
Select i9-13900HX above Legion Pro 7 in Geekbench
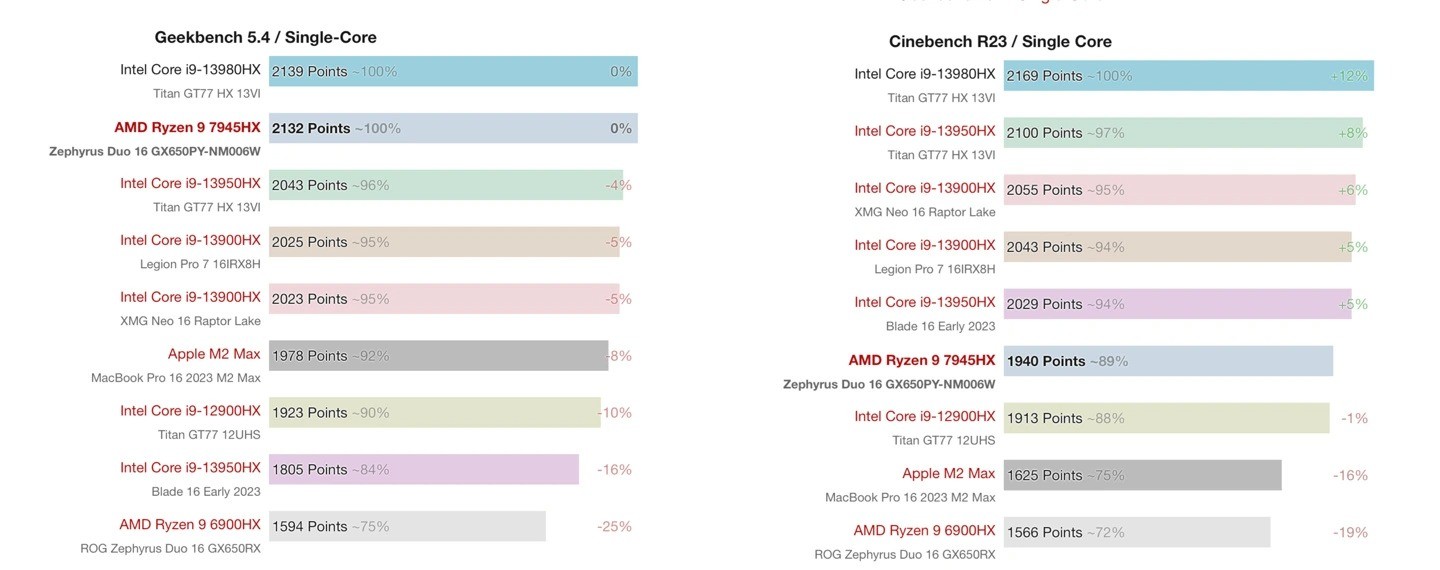pyautogui.click(x=190, y=241)
